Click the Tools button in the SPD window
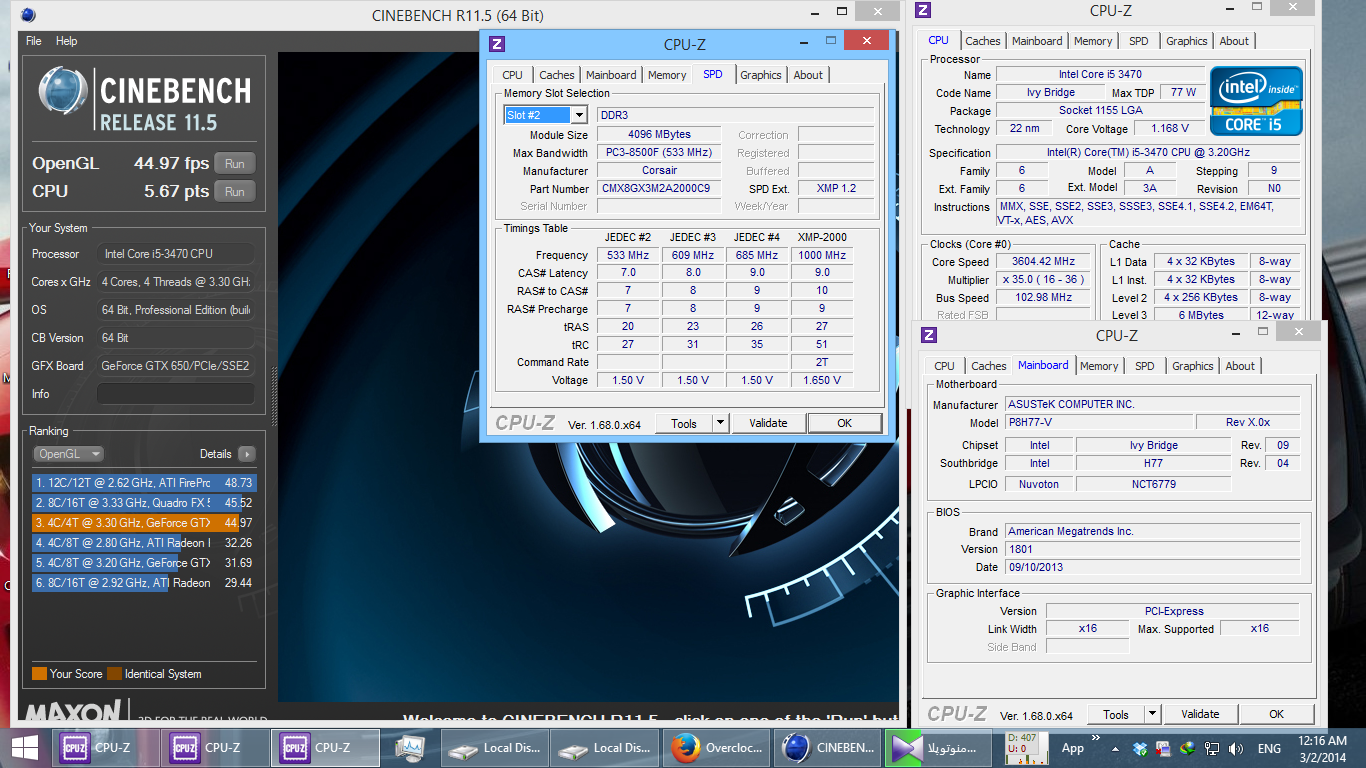This screenshot has width=1366, height=768. coord(684,423)
